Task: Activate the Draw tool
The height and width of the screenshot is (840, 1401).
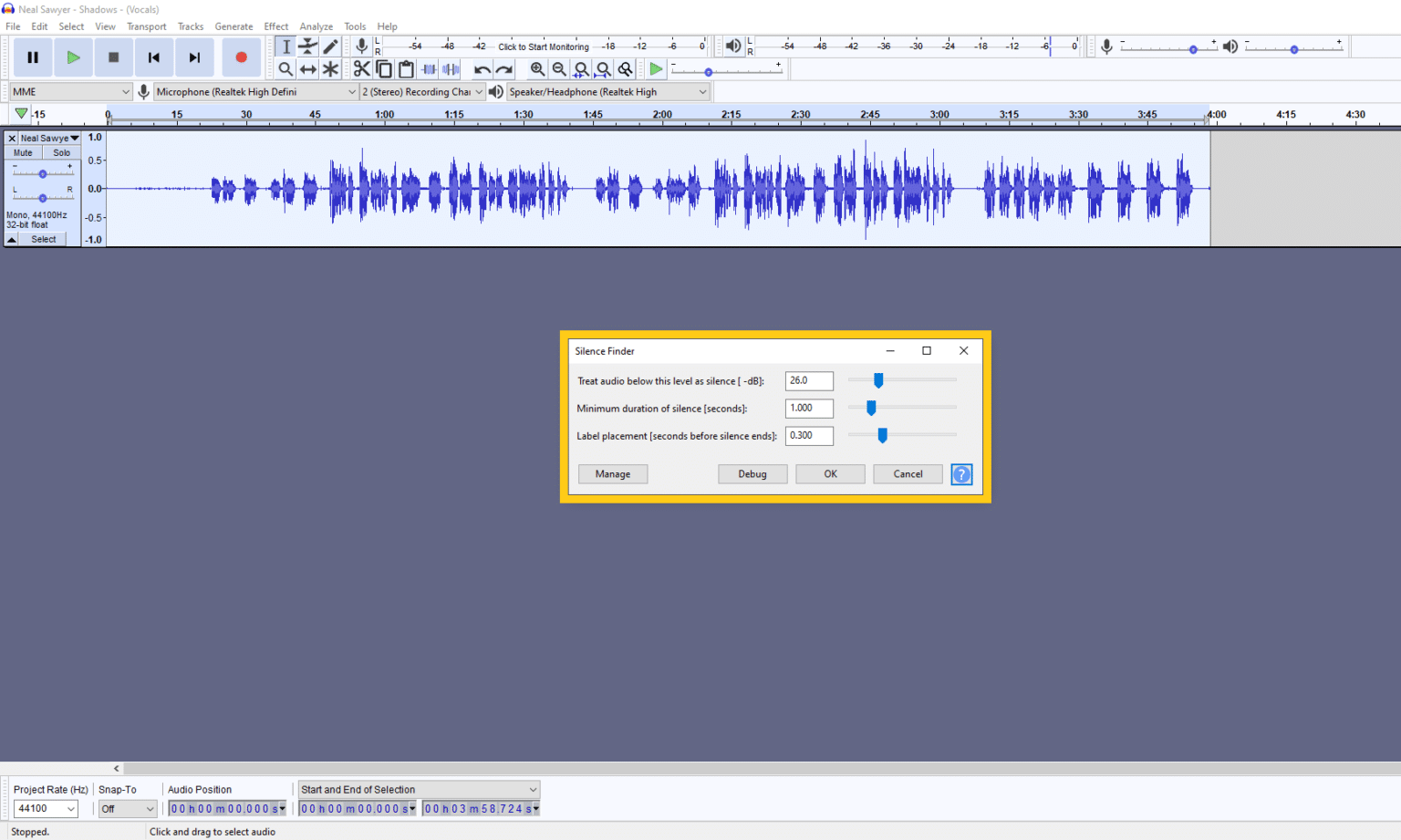Action: tap(330, 46)
